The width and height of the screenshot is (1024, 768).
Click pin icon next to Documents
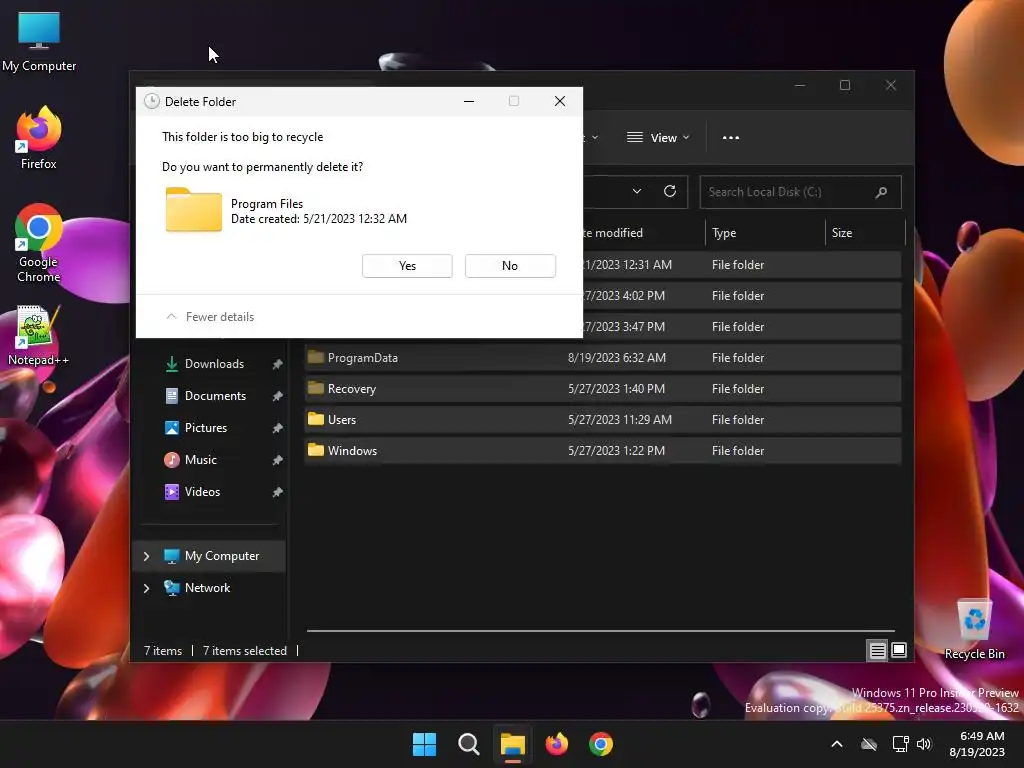click(x=278, y=396)
